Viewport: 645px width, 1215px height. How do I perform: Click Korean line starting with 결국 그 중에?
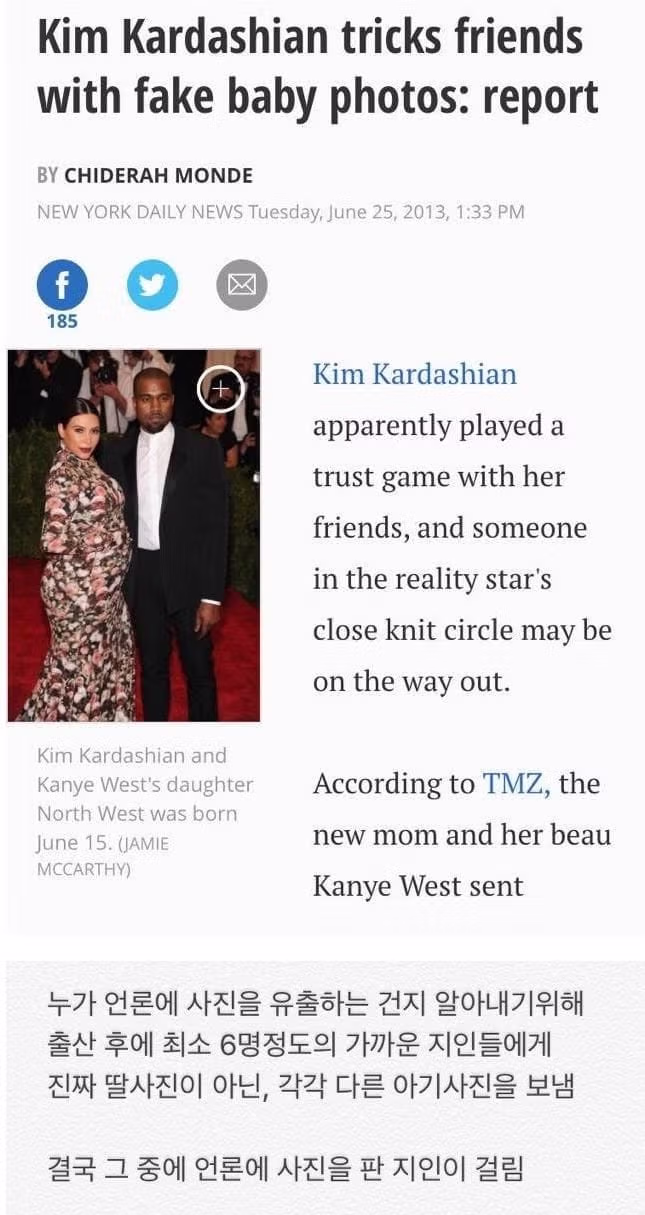tap(285, 1168)
